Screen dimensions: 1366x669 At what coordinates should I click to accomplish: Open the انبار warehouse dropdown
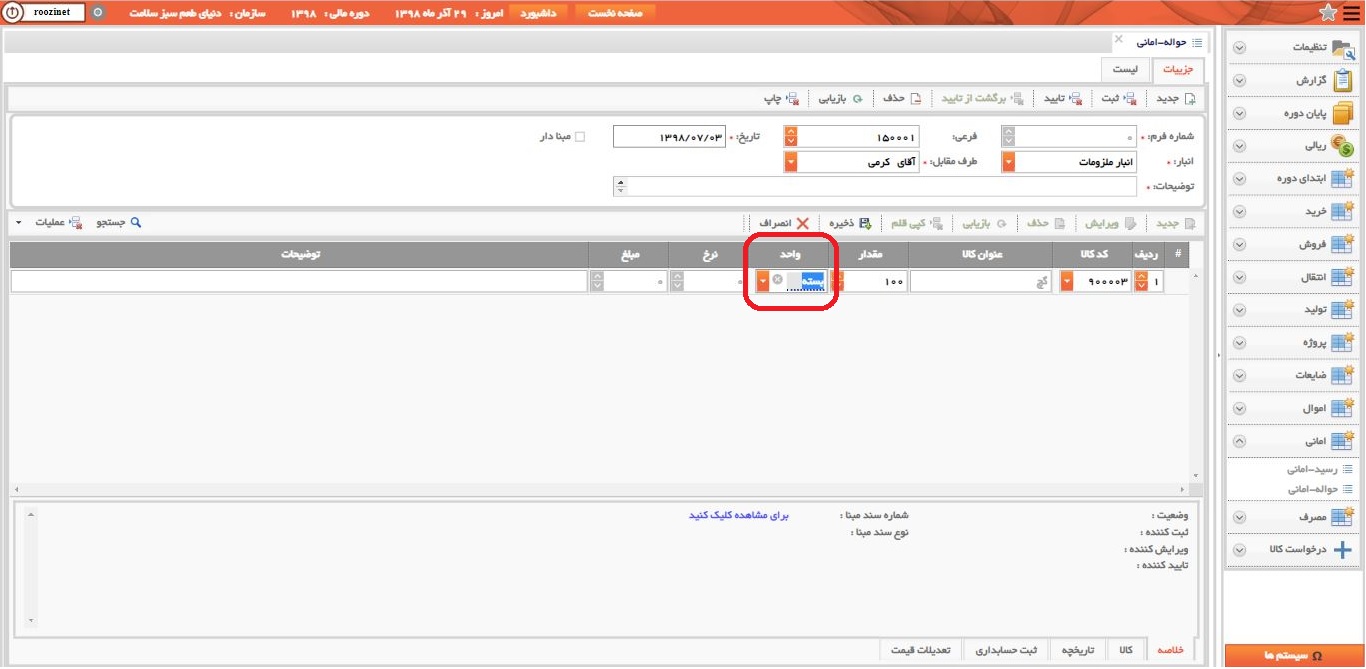[1009, 162]
